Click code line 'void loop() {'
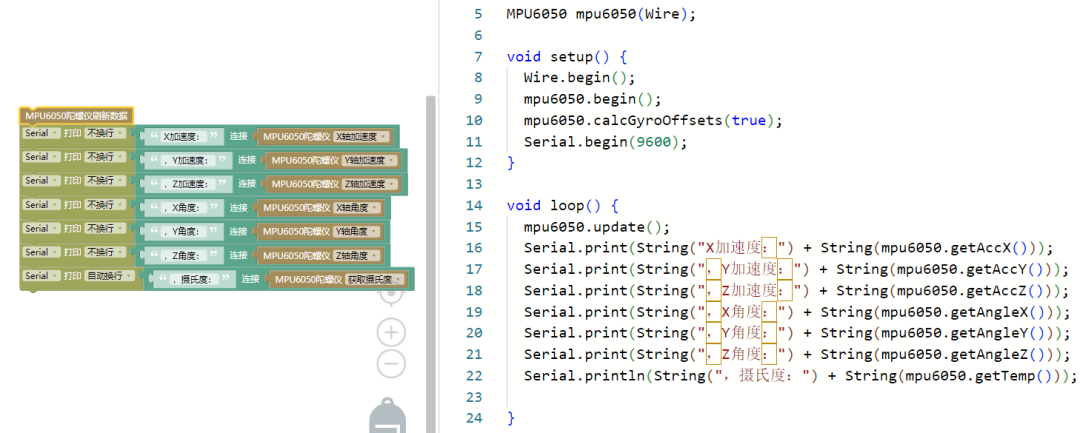The height and width of the screenshot is (433, 1080). click(x=562, y=205)
